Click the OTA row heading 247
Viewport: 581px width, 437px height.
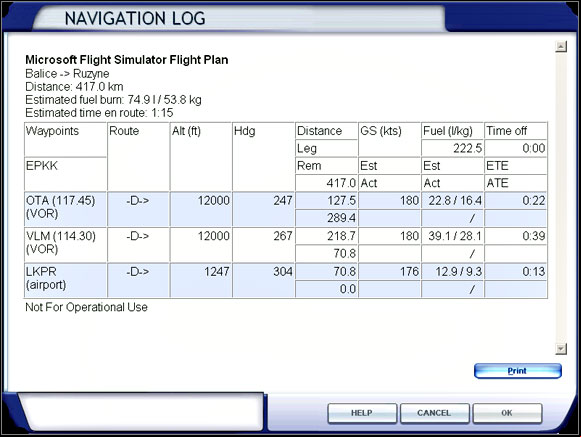coord(263,209)
